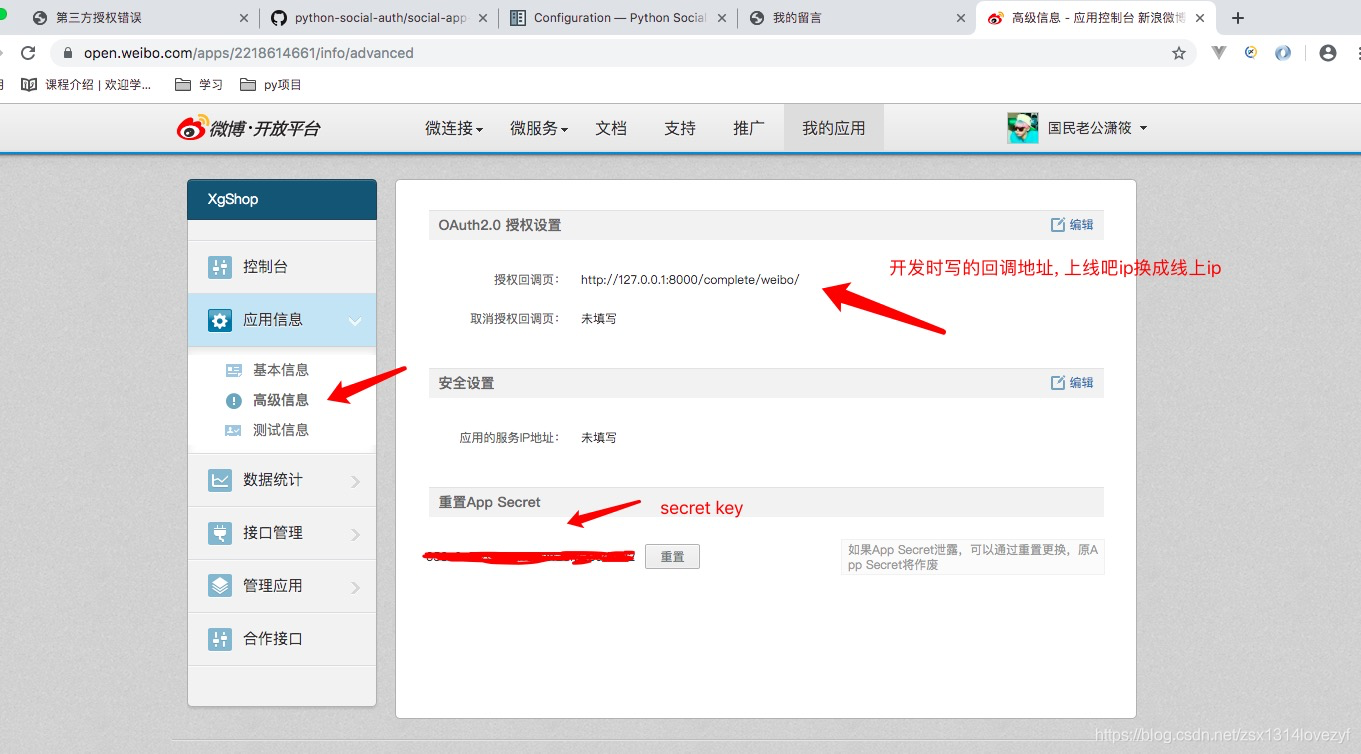Image resolution: width=1361 pixels, height=754 pixels.
Task: Collapse the 应用信息 section chevron
Action: coord(355,321)
